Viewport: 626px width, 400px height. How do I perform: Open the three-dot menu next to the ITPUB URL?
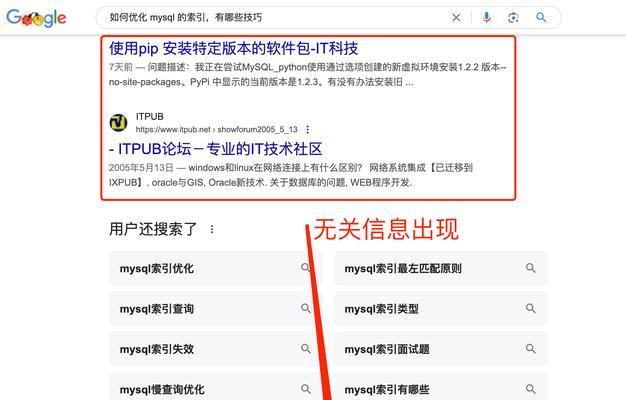click(307, 129)
